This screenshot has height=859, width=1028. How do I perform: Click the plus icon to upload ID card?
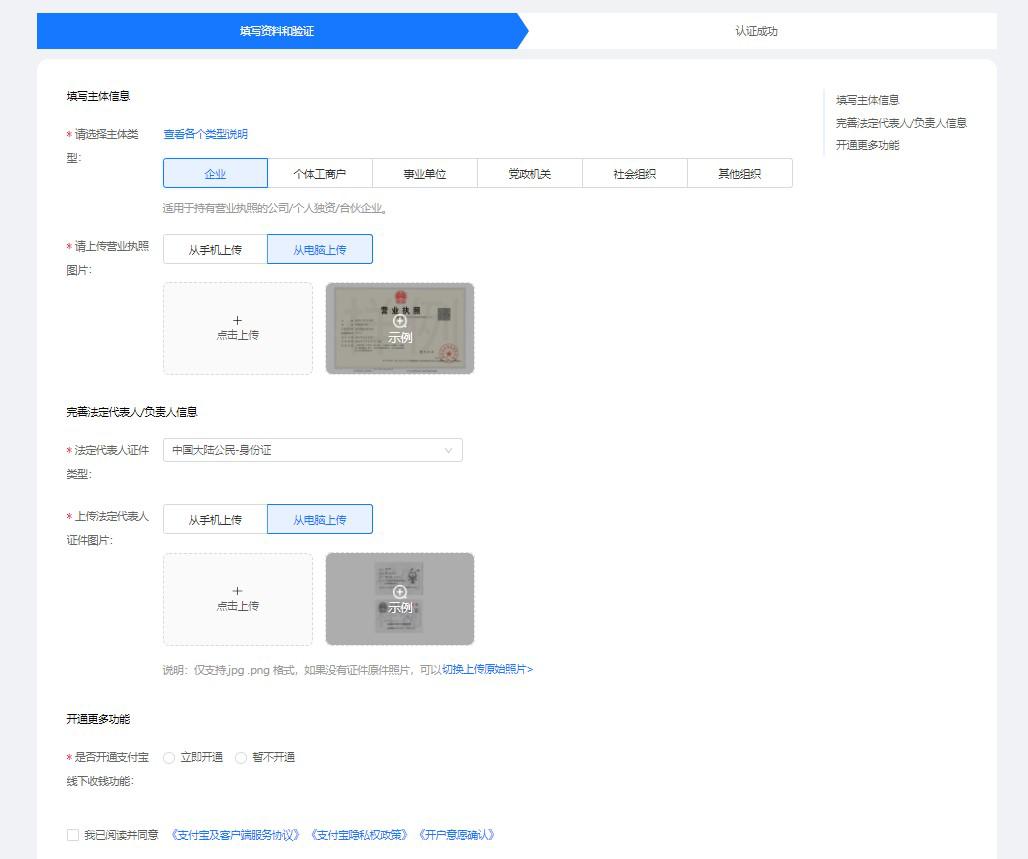coord(237,591)
